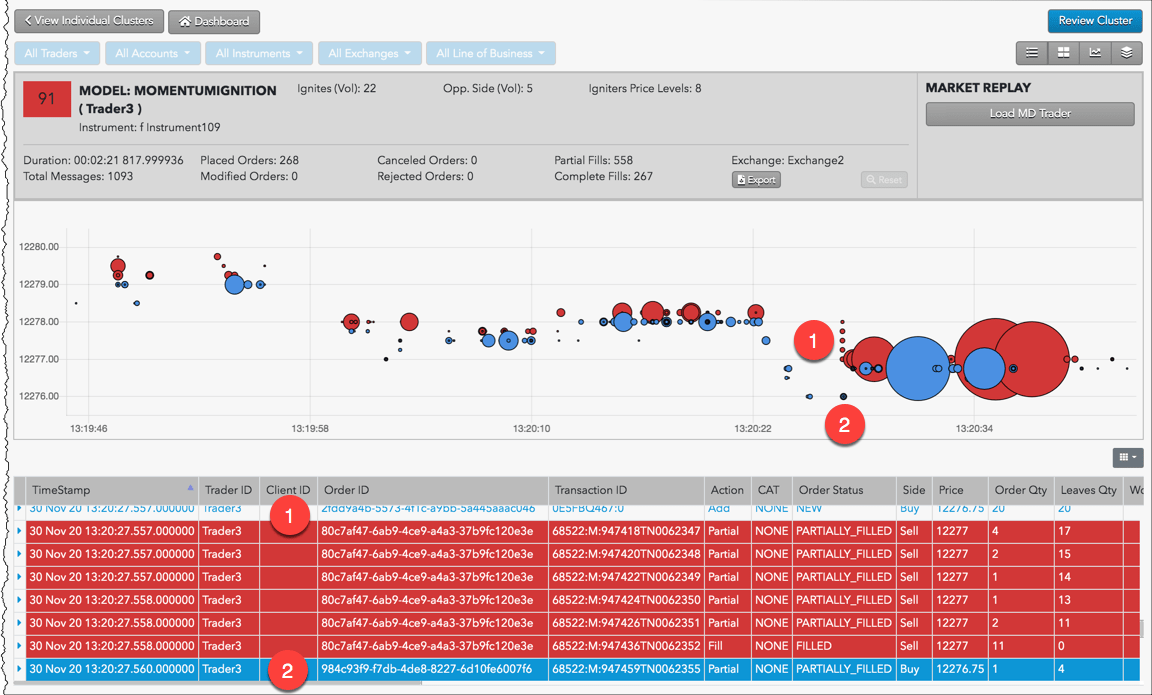Expand the FILLED Sell order row
The width and height of the screenshot is (1152, 695).
click(x=19, y=646)
